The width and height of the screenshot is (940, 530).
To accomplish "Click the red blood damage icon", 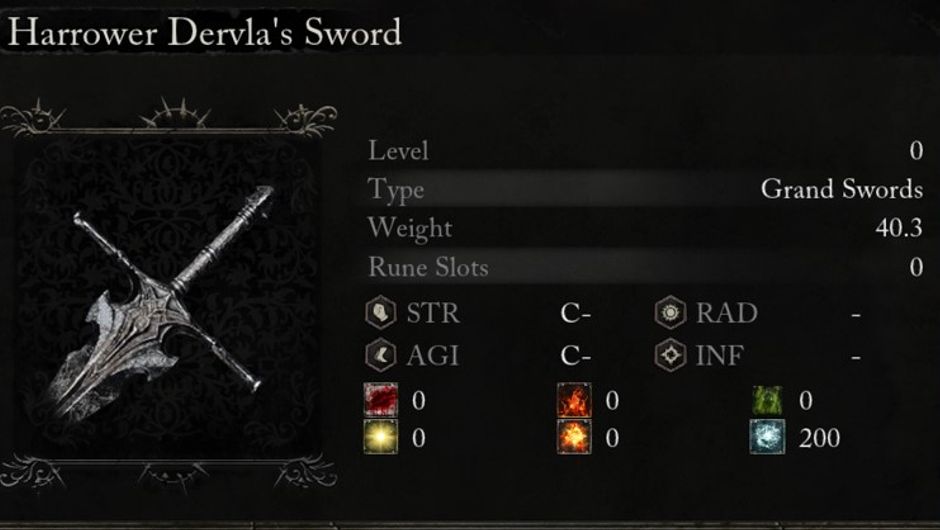I will click(381, 401).
